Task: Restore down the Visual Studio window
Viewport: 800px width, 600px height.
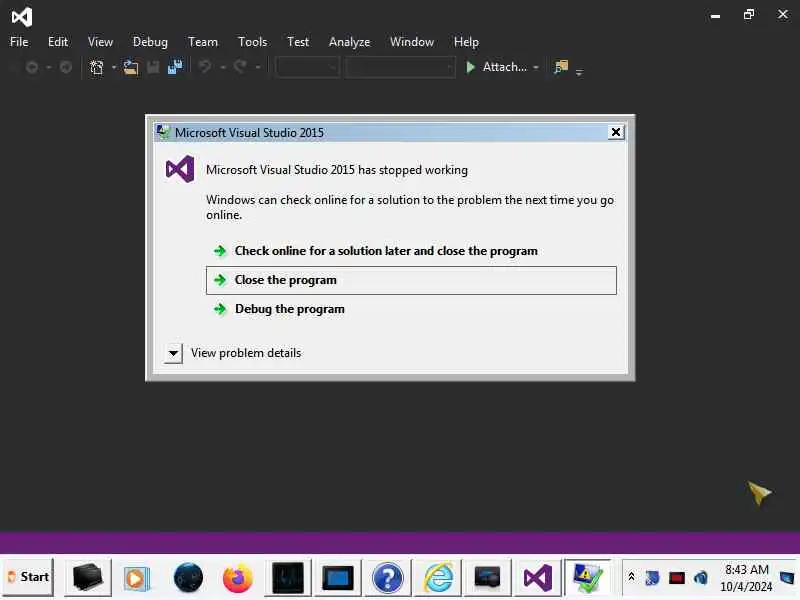Action: click(748, 14)
